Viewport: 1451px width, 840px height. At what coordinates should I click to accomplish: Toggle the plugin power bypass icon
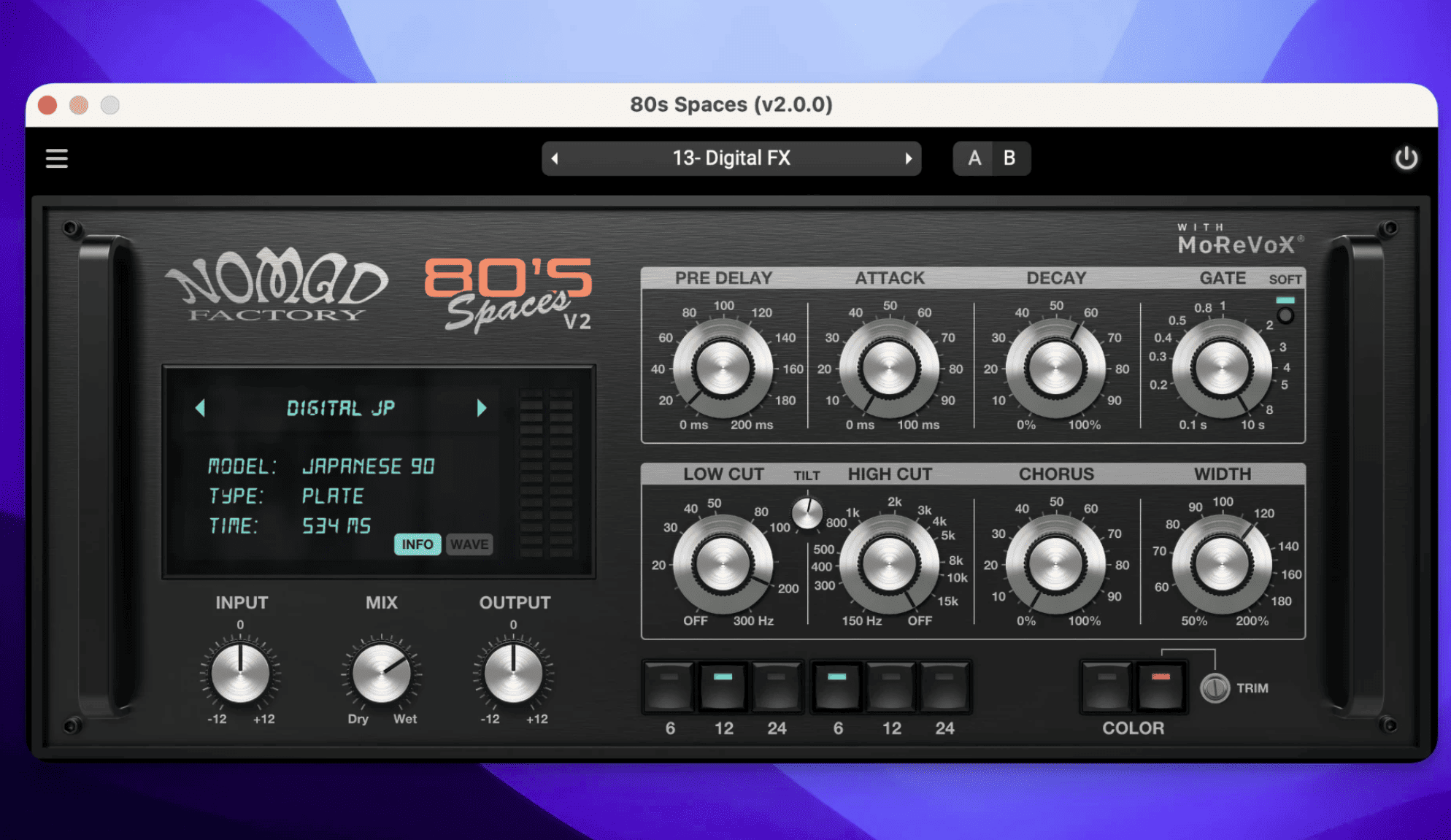(x=1406, y=158)
